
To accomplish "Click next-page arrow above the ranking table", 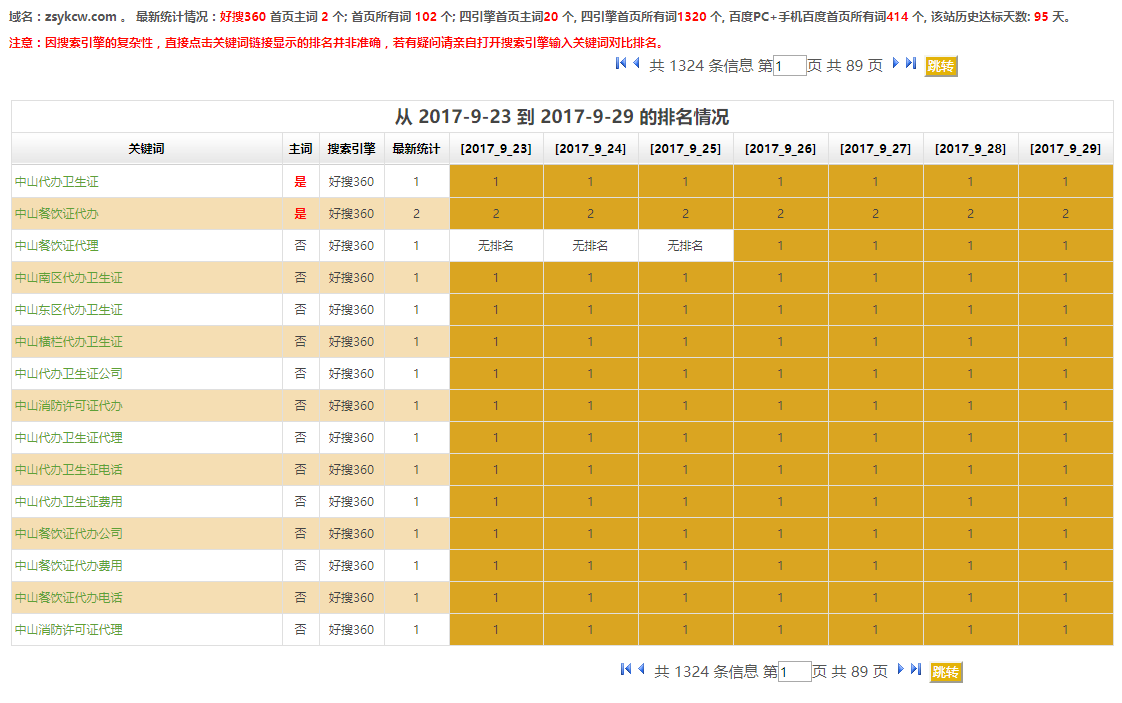I will (x=896, y=64).
